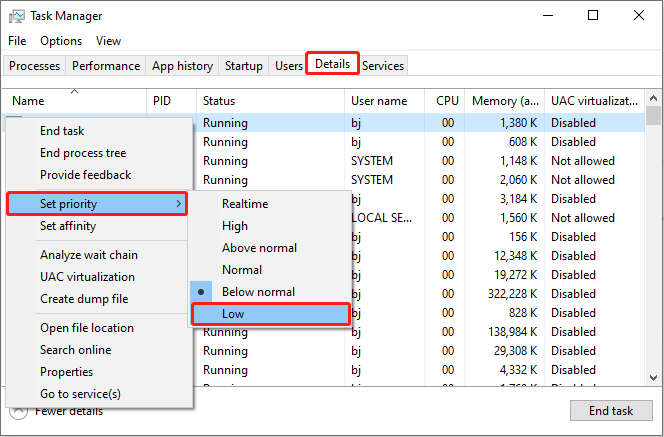The image size is (664, 437).
Task: Click the 29,308 K memory value
Action: (x=516, y=351)
